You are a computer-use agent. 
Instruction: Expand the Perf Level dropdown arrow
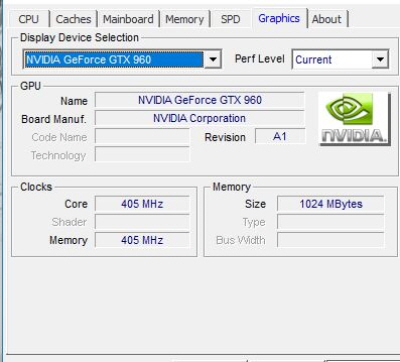coord(380,60)
